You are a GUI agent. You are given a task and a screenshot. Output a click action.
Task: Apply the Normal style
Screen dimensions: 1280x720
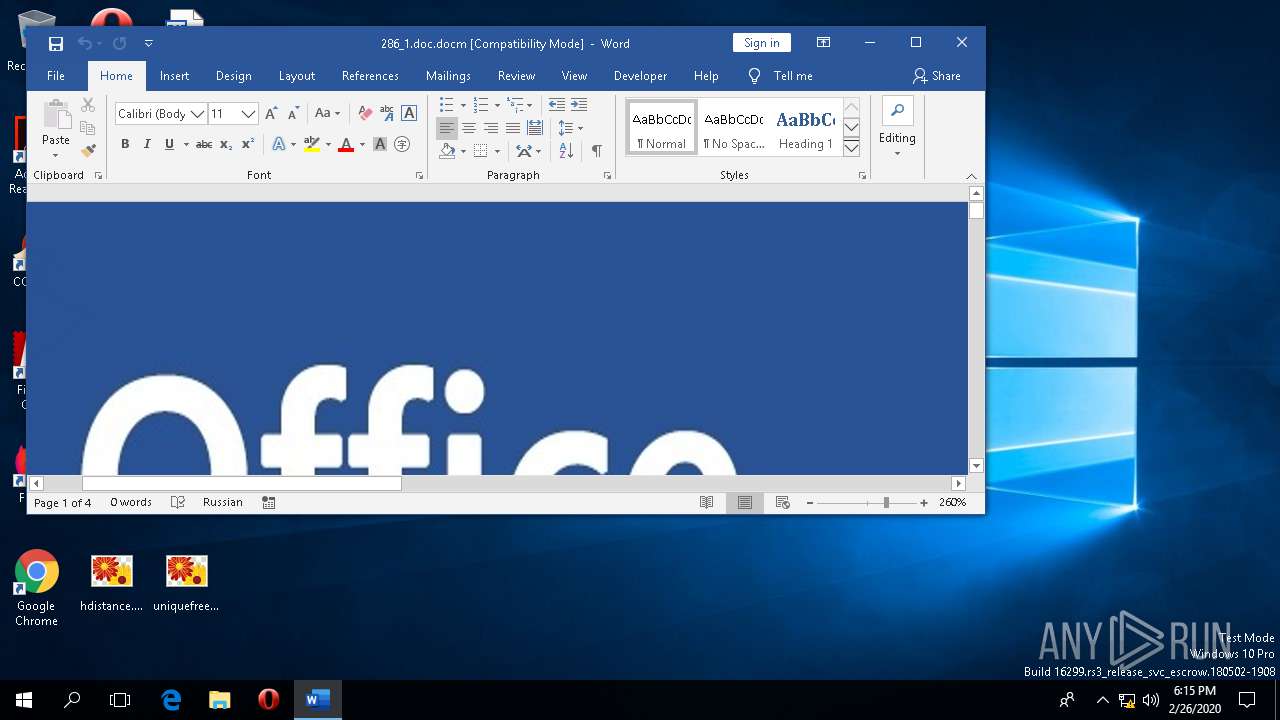[x=662, y=127]
